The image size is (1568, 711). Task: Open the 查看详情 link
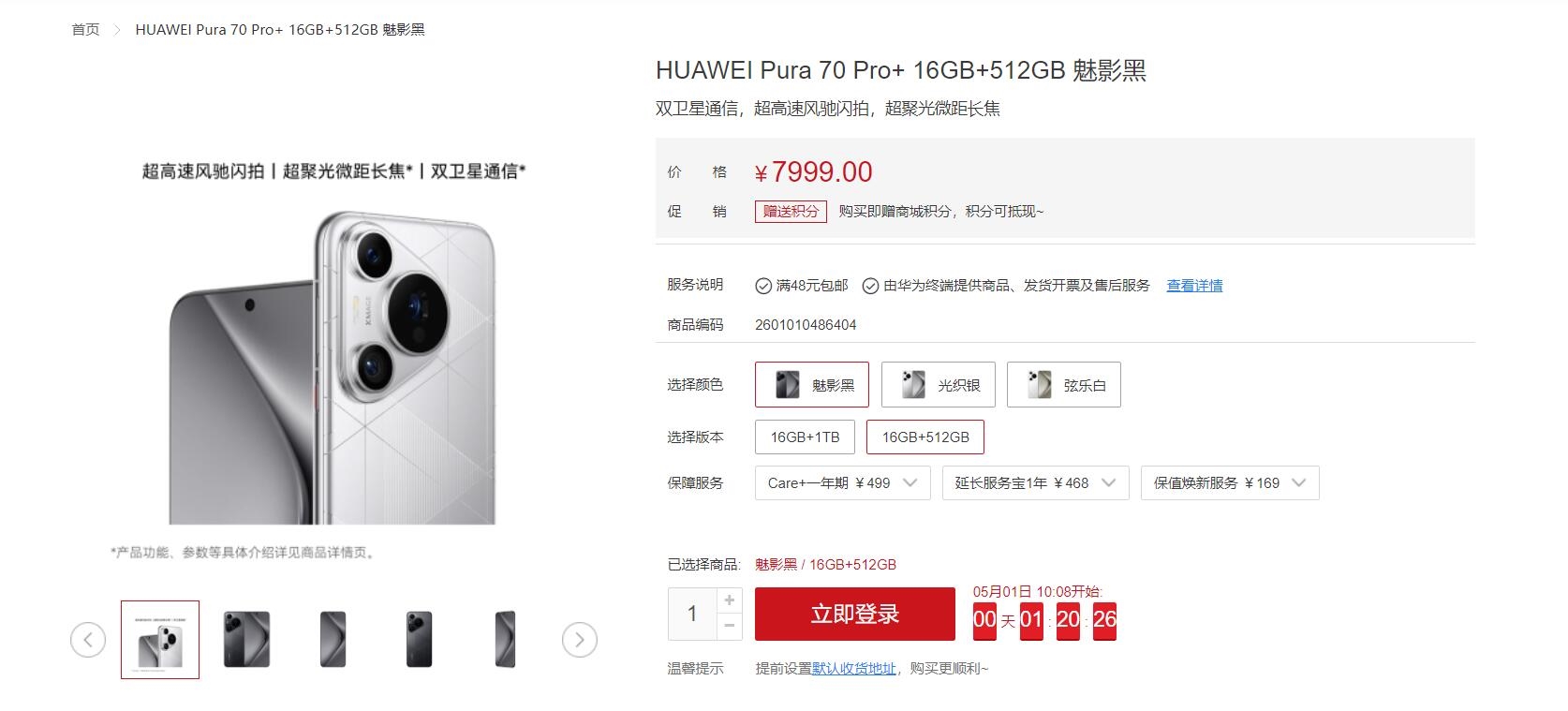click(x=1194, y=286)
